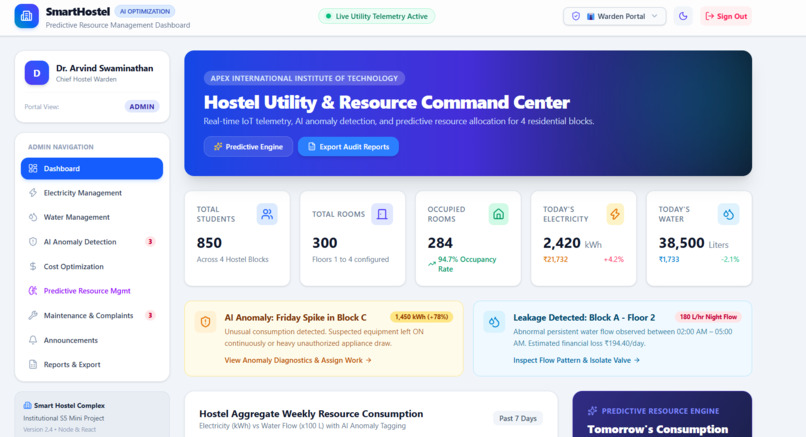Open the Reports & Export nav item
The width and height of the screenshot is (806, 437).
(x=92, y=365)
